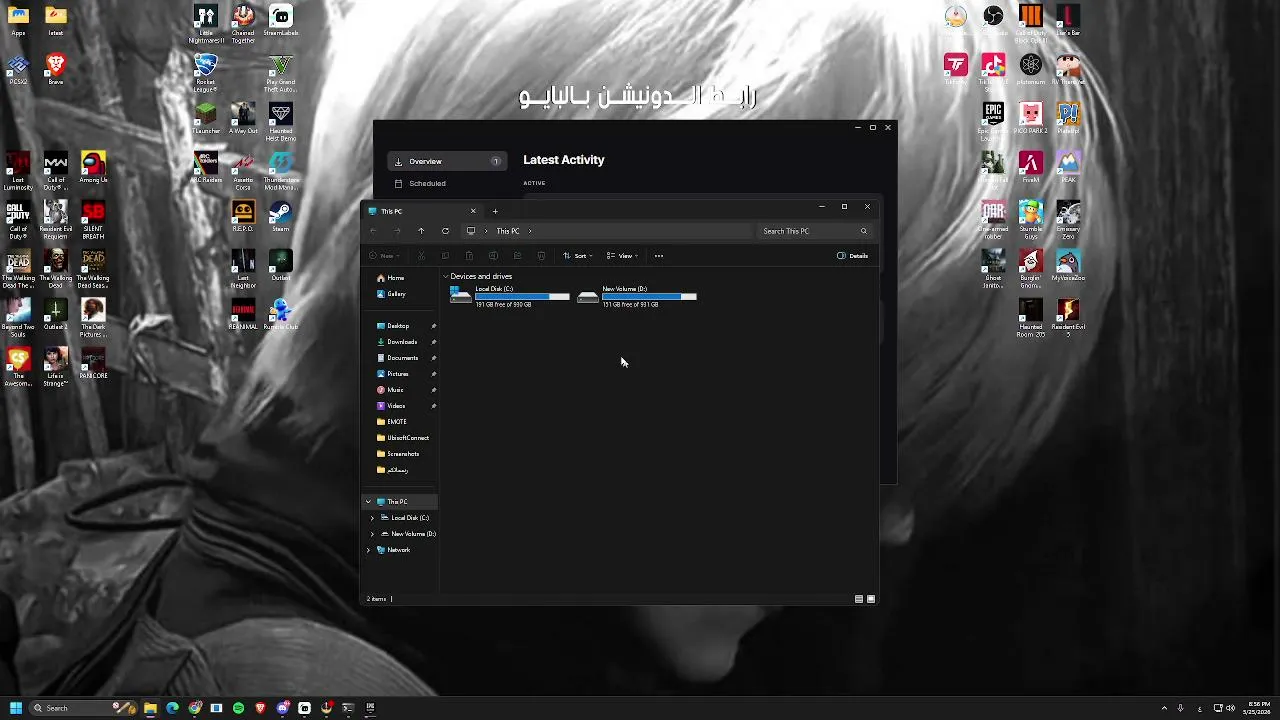Expand New Volume (D:) in the tree

(x=372, y=534)
